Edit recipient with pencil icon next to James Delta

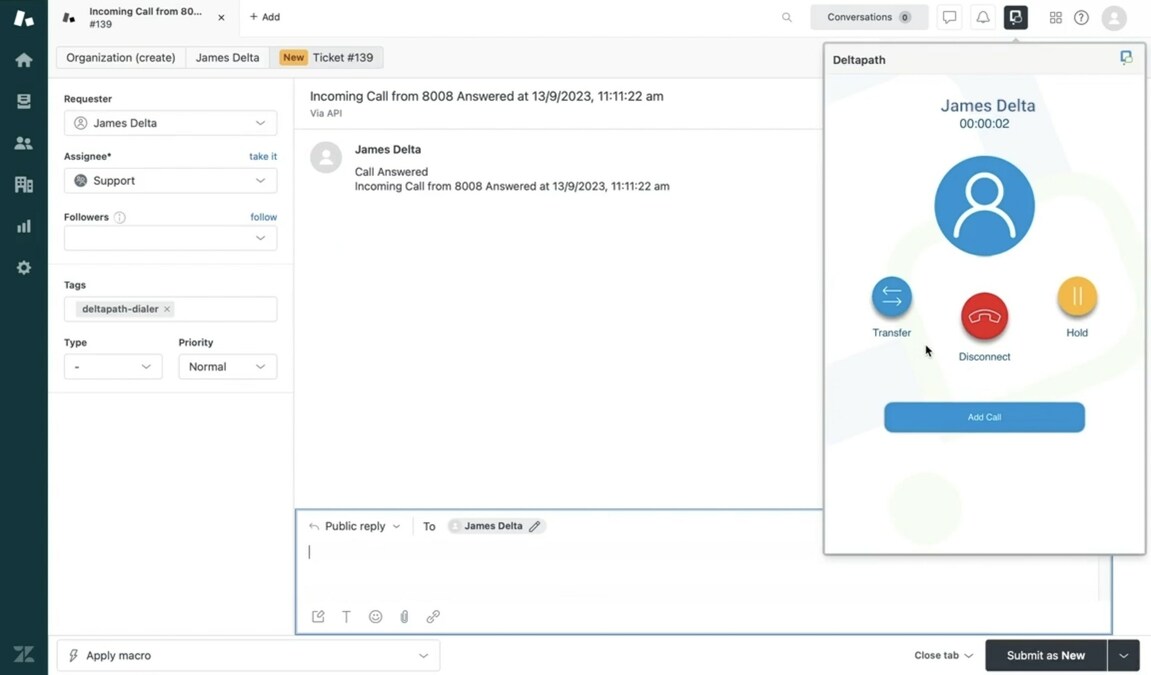click(x=534, y=526)
